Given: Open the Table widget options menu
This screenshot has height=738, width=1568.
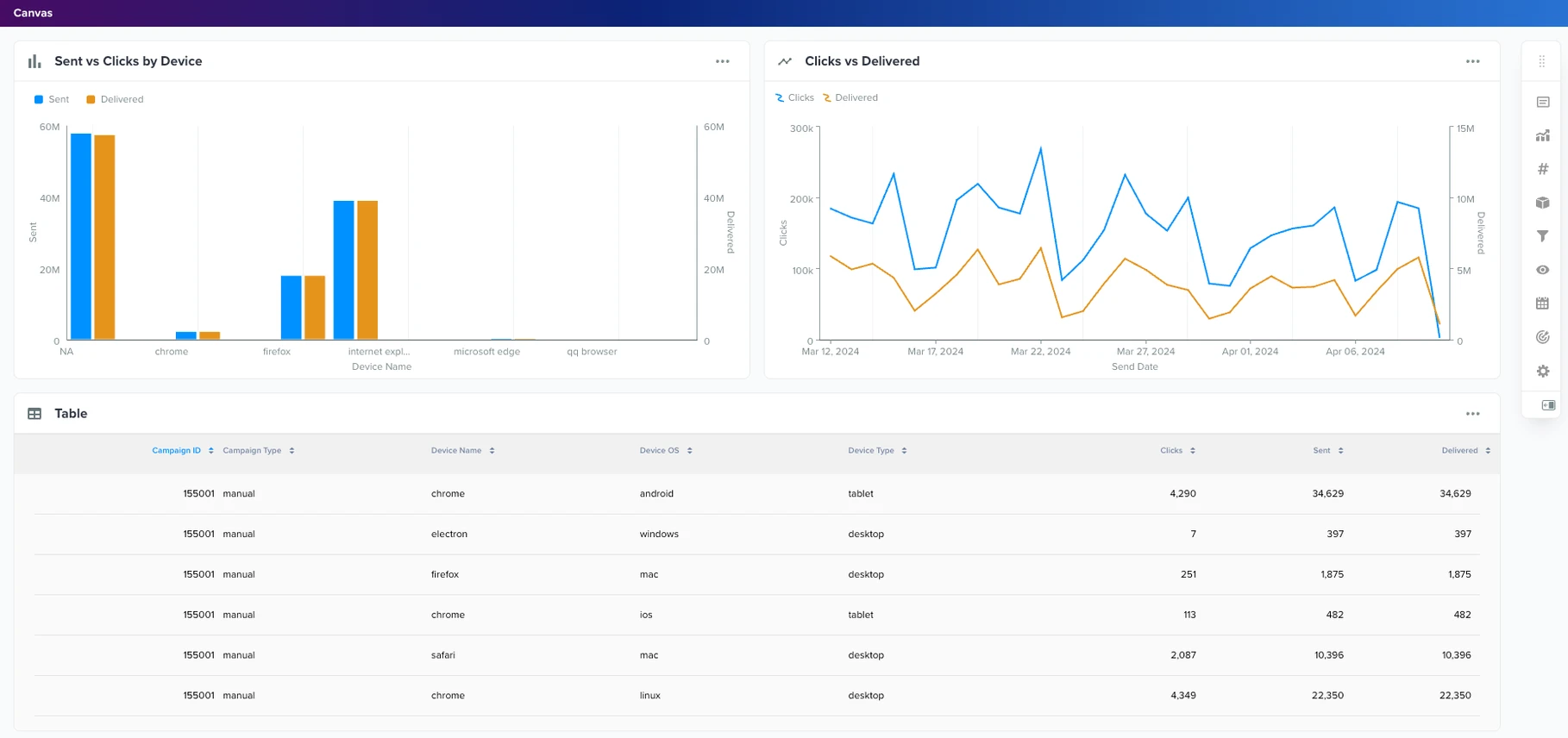Looking at the screenshot, I should point(1473,414).
